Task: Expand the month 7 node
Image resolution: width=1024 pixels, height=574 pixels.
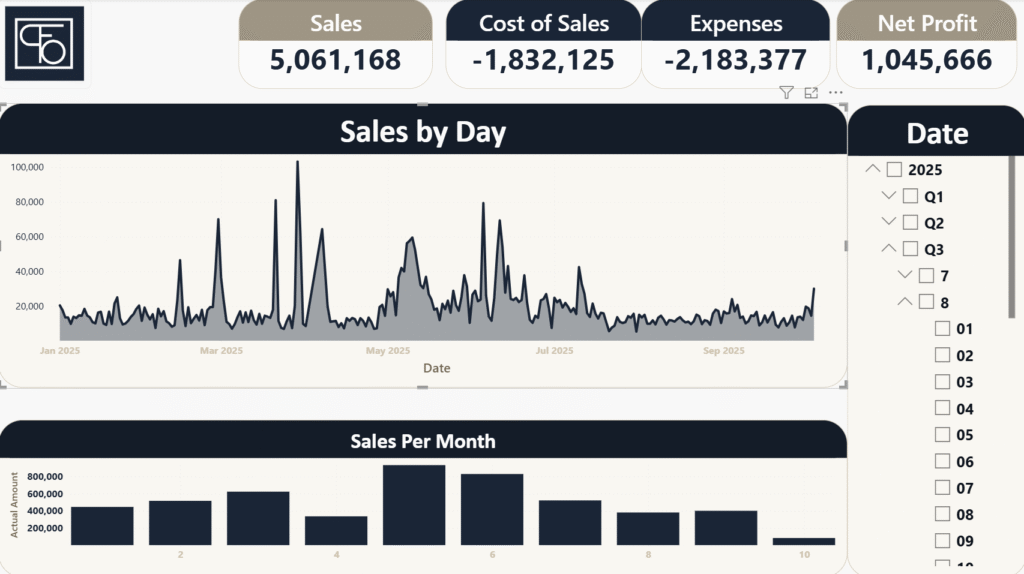Action: click(903, 275)
